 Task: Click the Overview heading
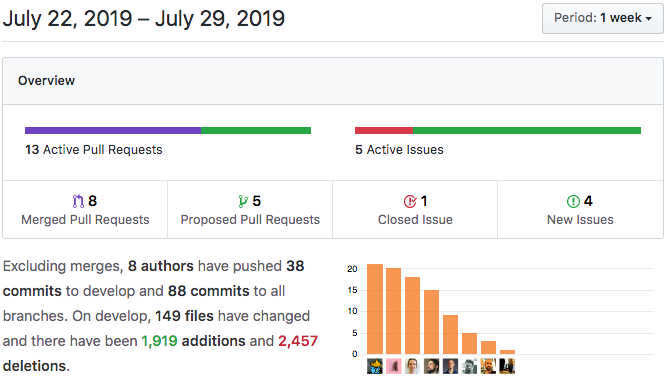pos(46,81)
